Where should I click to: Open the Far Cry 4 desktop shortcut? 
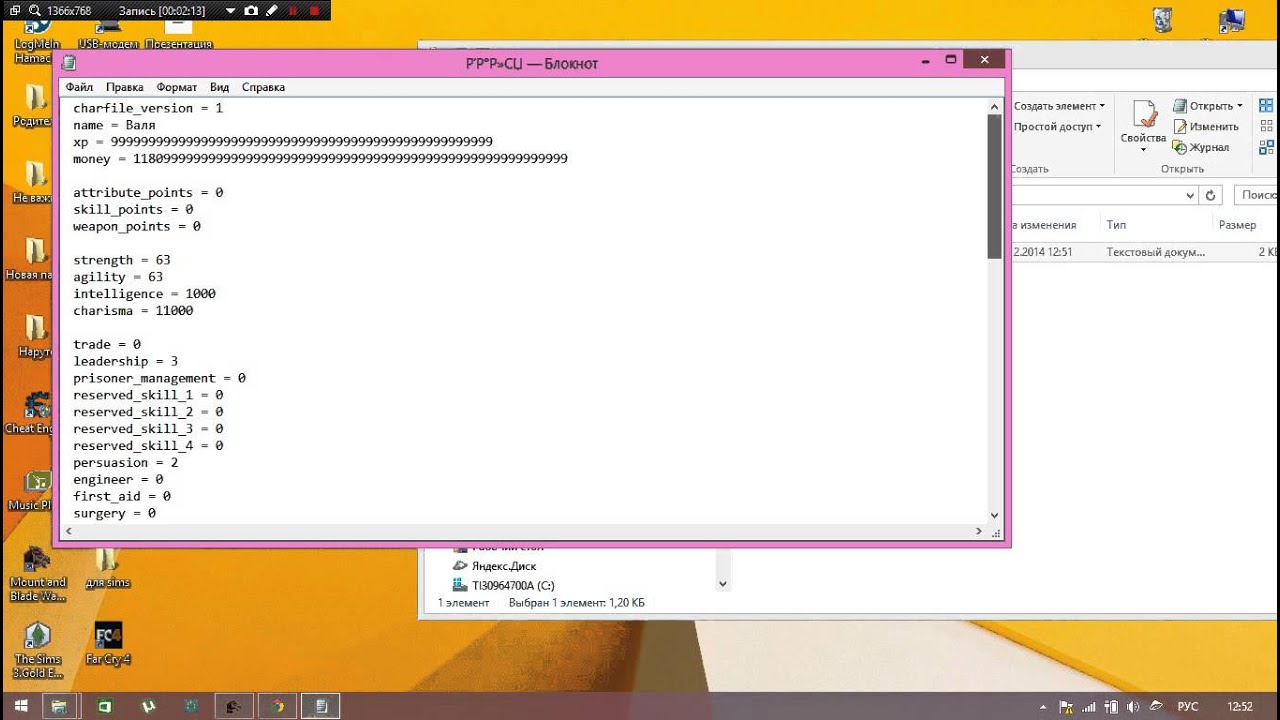pos(108,645)
